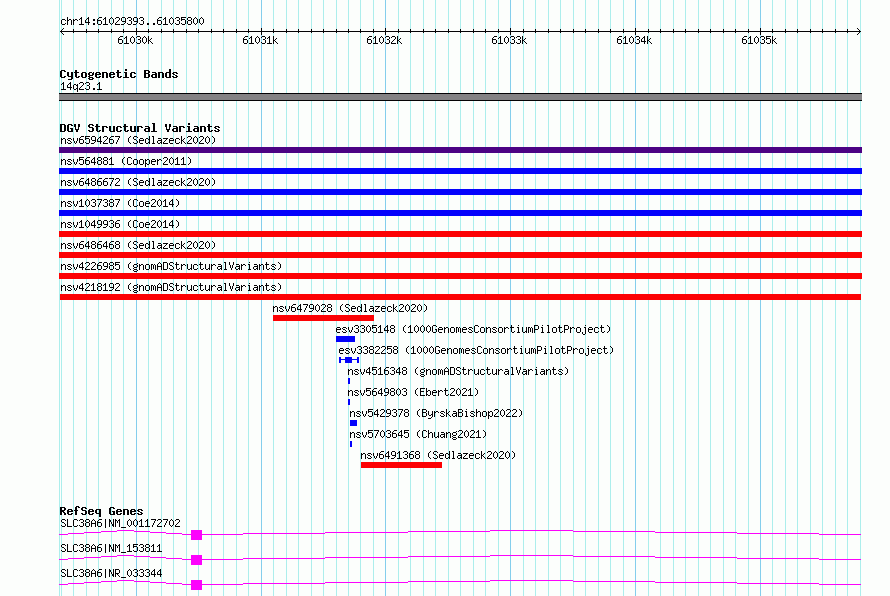Select the magenta exon of SLC38A6|NM_001172702
This screenshot has width=890, height=596.
coord(196,535)
